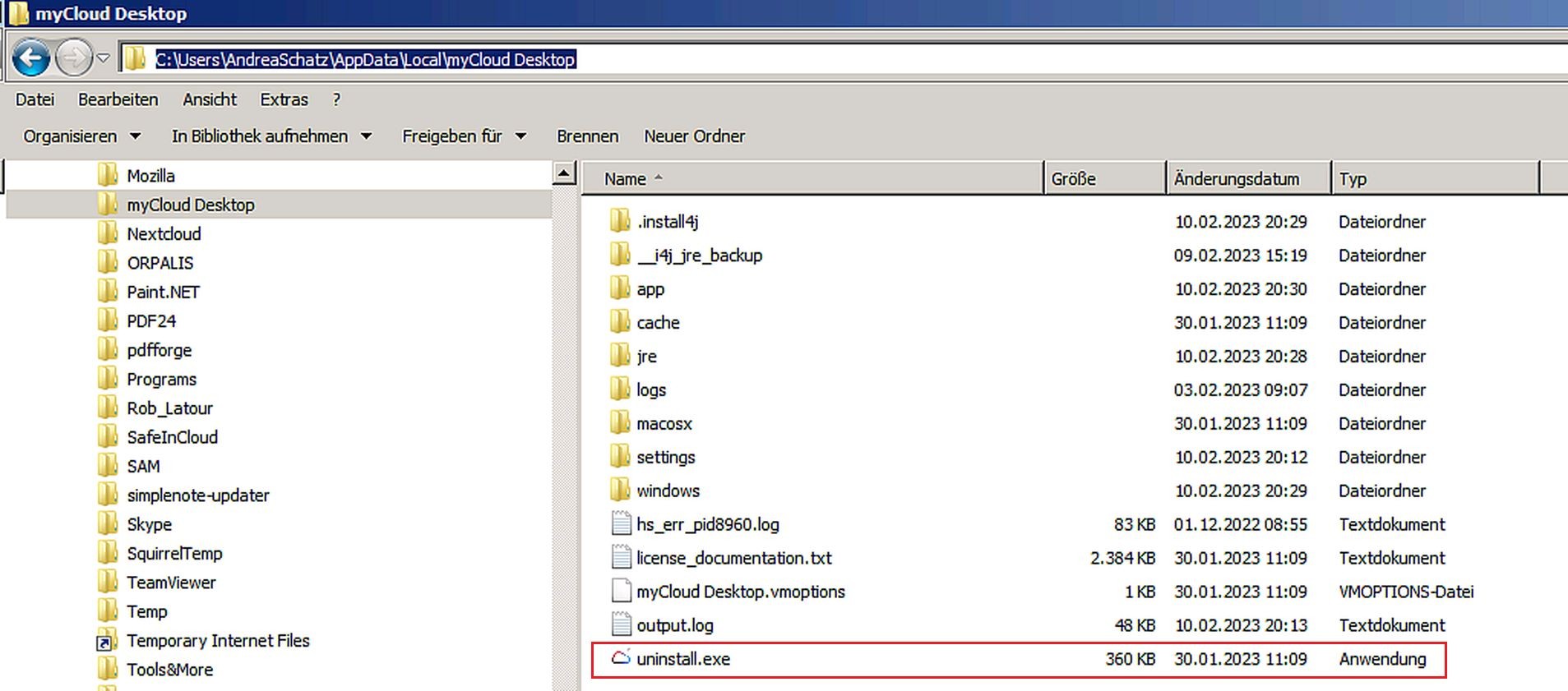
Task: Click the navigation pane scroll-up arrow
Action: (x=564, y=173)
